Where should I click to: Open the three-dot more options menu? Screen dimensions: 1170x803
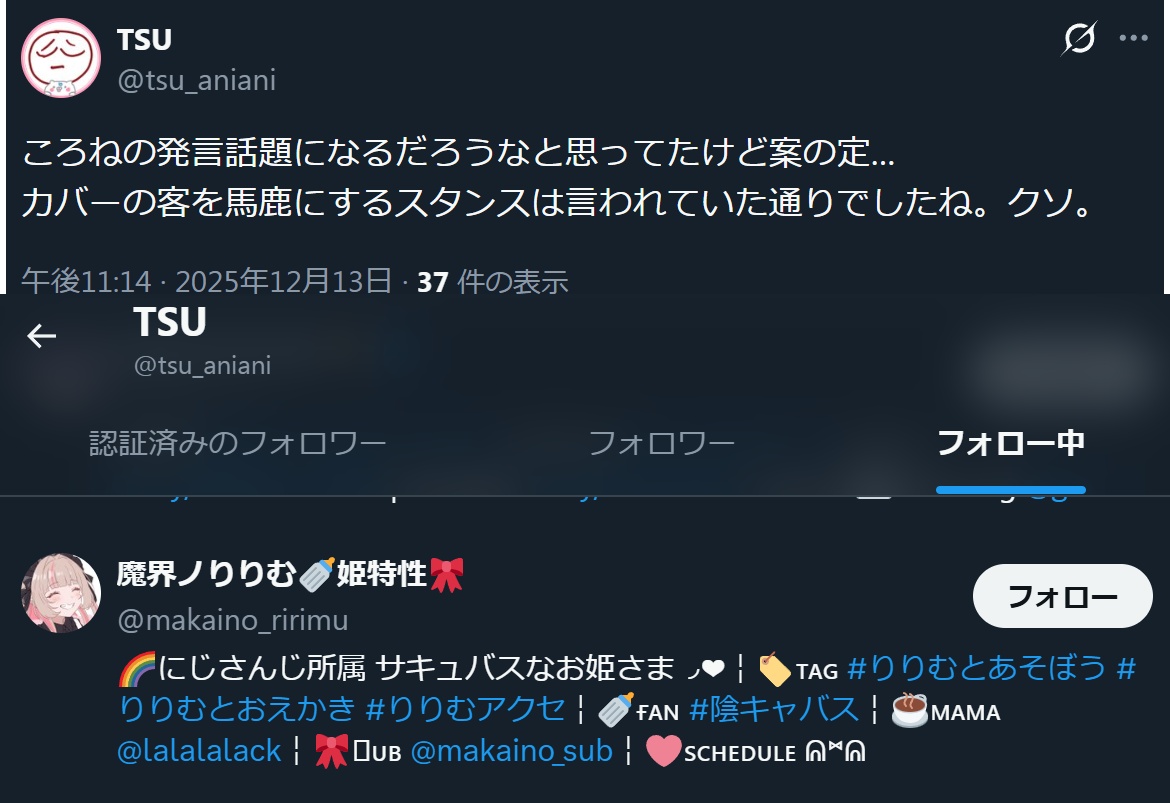point(1133,38)
